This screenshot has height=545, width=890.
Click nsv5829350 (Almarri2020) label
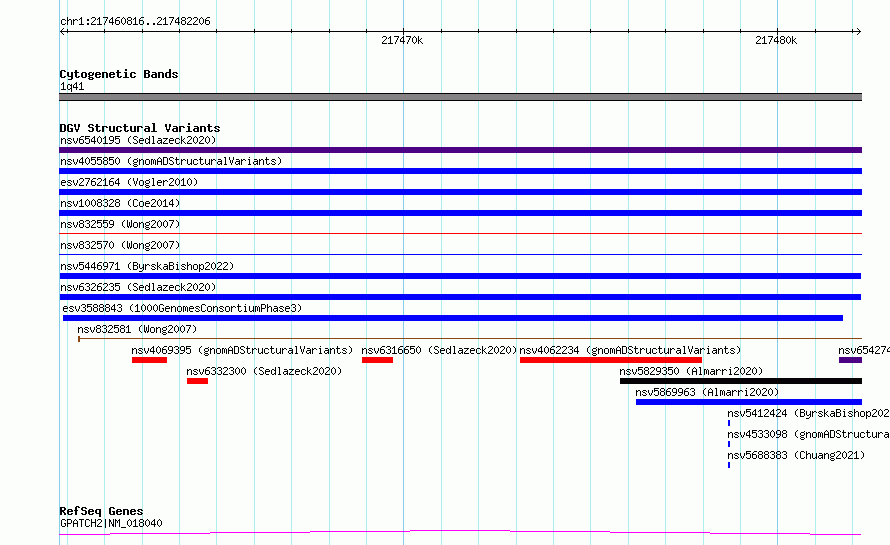tap(691, 371)
